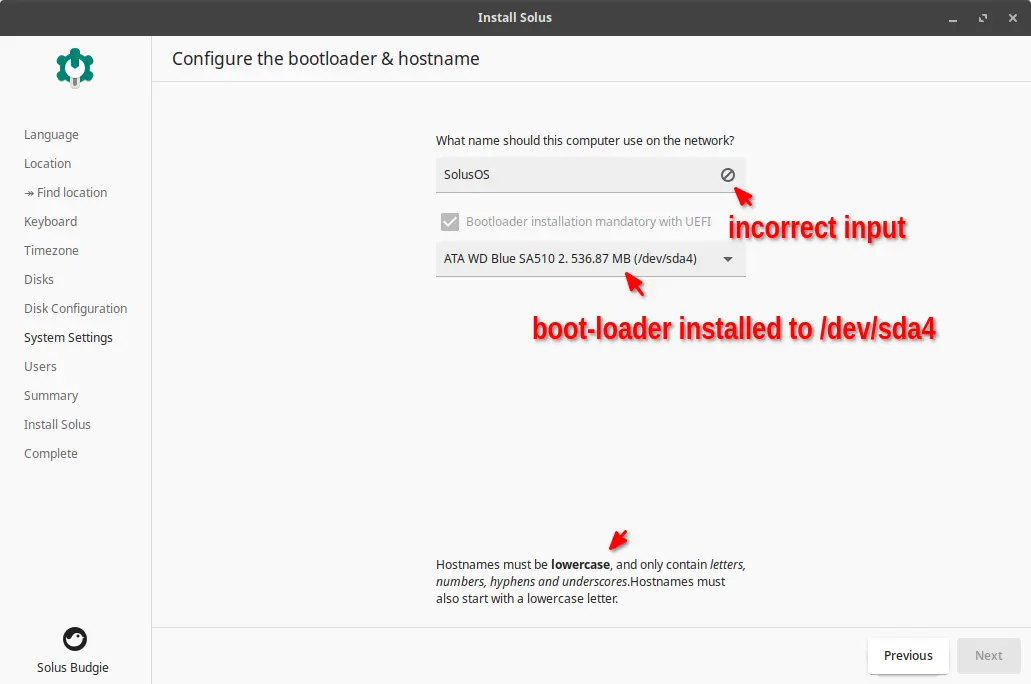The height and width of the screenshot is (684, 1031).
Task: Open the Timezone step
Action: pyautogui.click(x=51, y=251)
